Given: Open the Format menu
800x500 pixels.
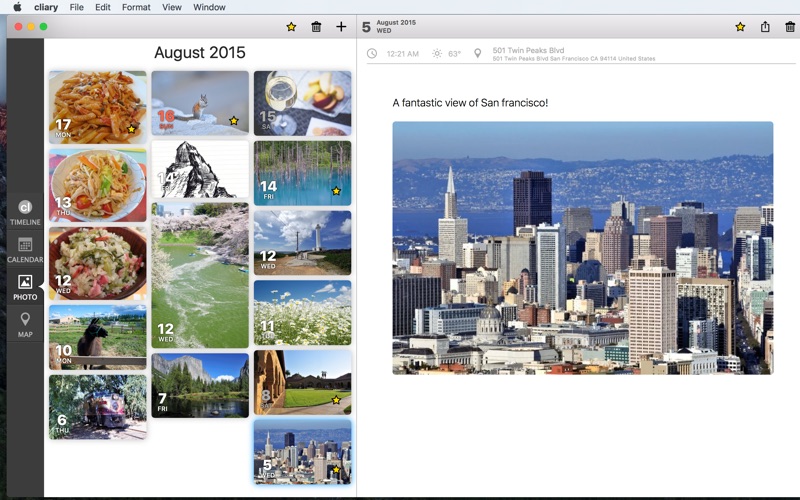Looking at the screenshot, I should tap(136, 7).
